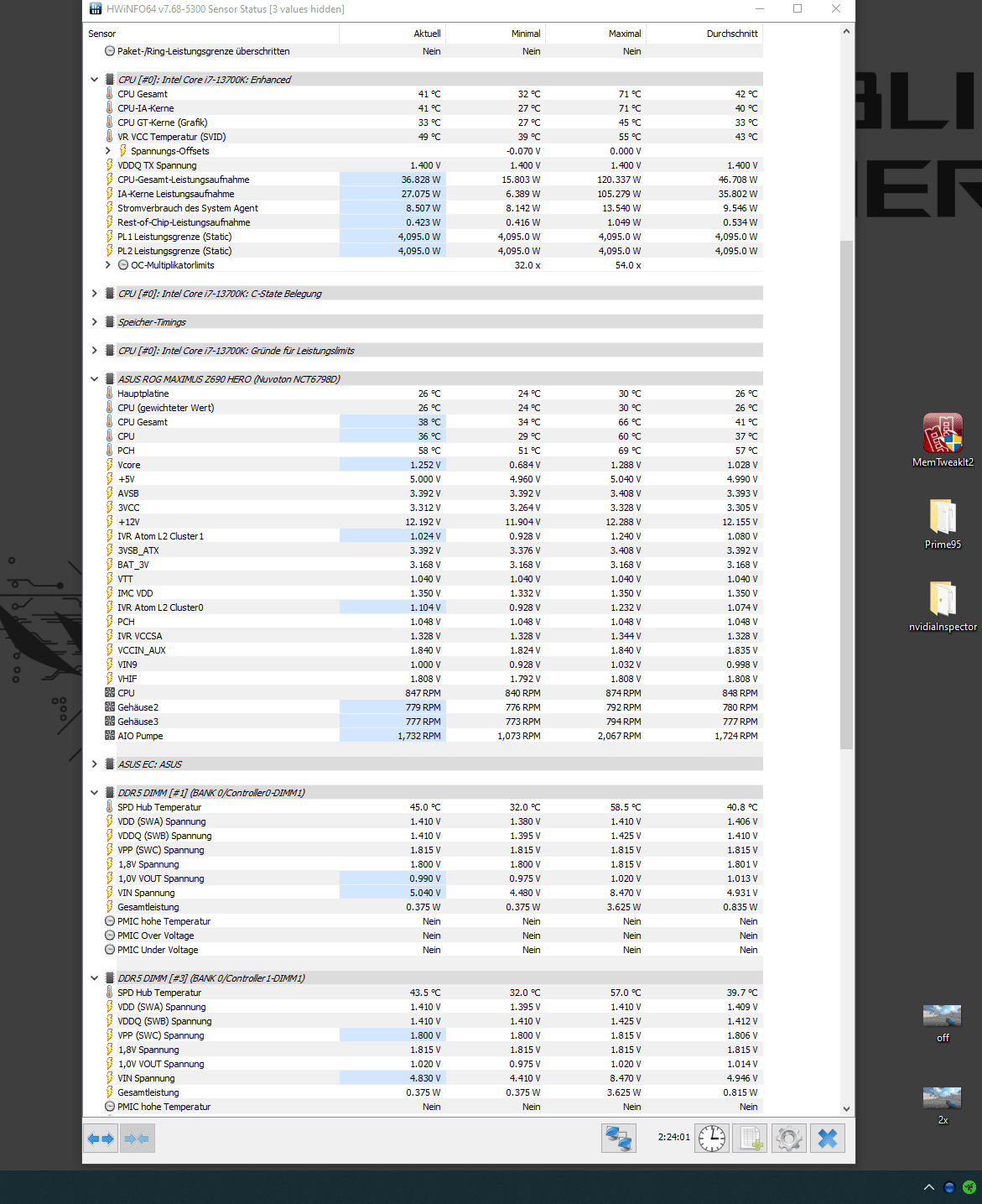Click the CPU Gesamt thermometer icon, first row
Image resolution: width=982 pixels, height=1204 pixels.
tap(110, 94)
